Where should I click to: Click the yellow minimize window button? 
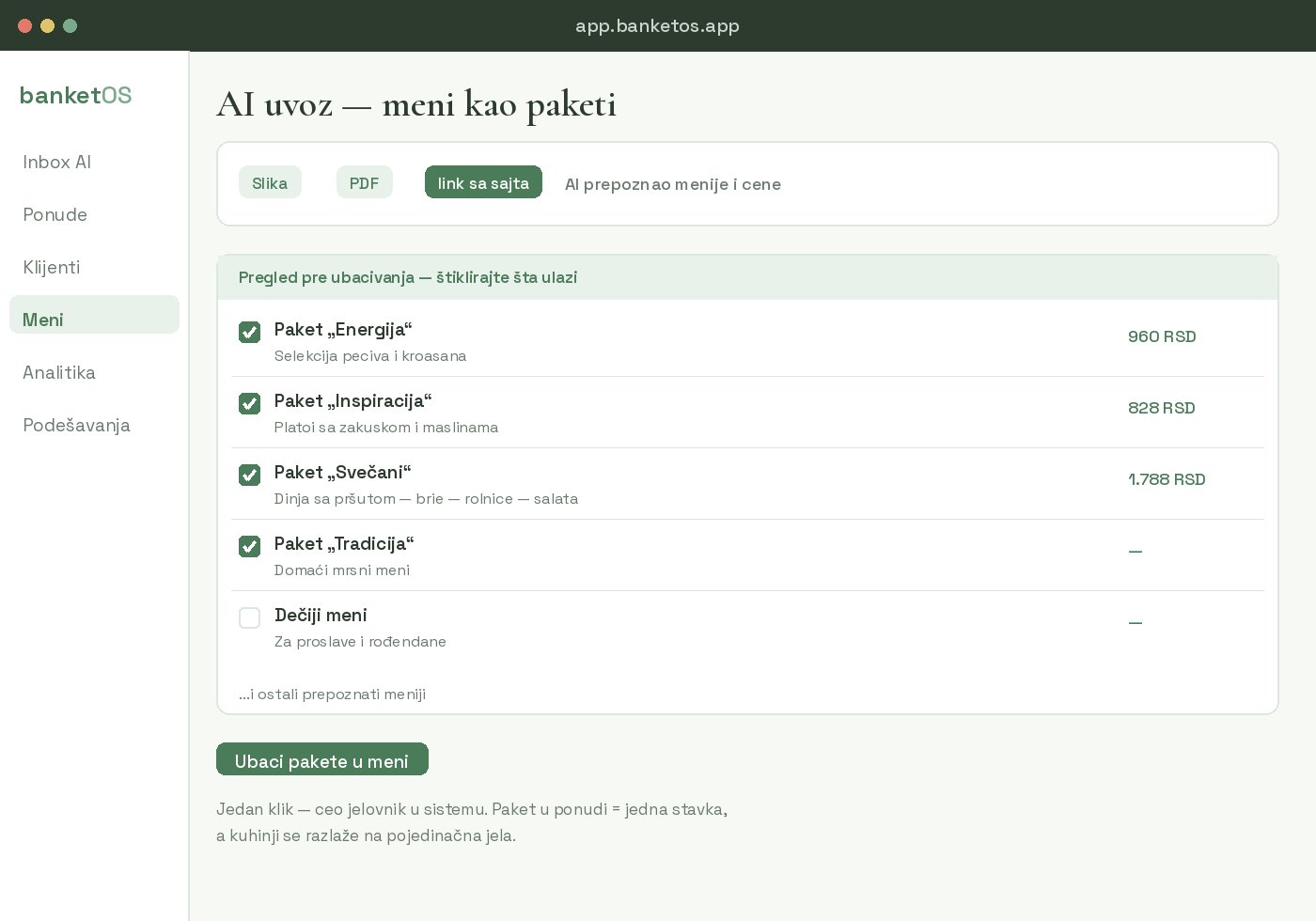(47, 26)
